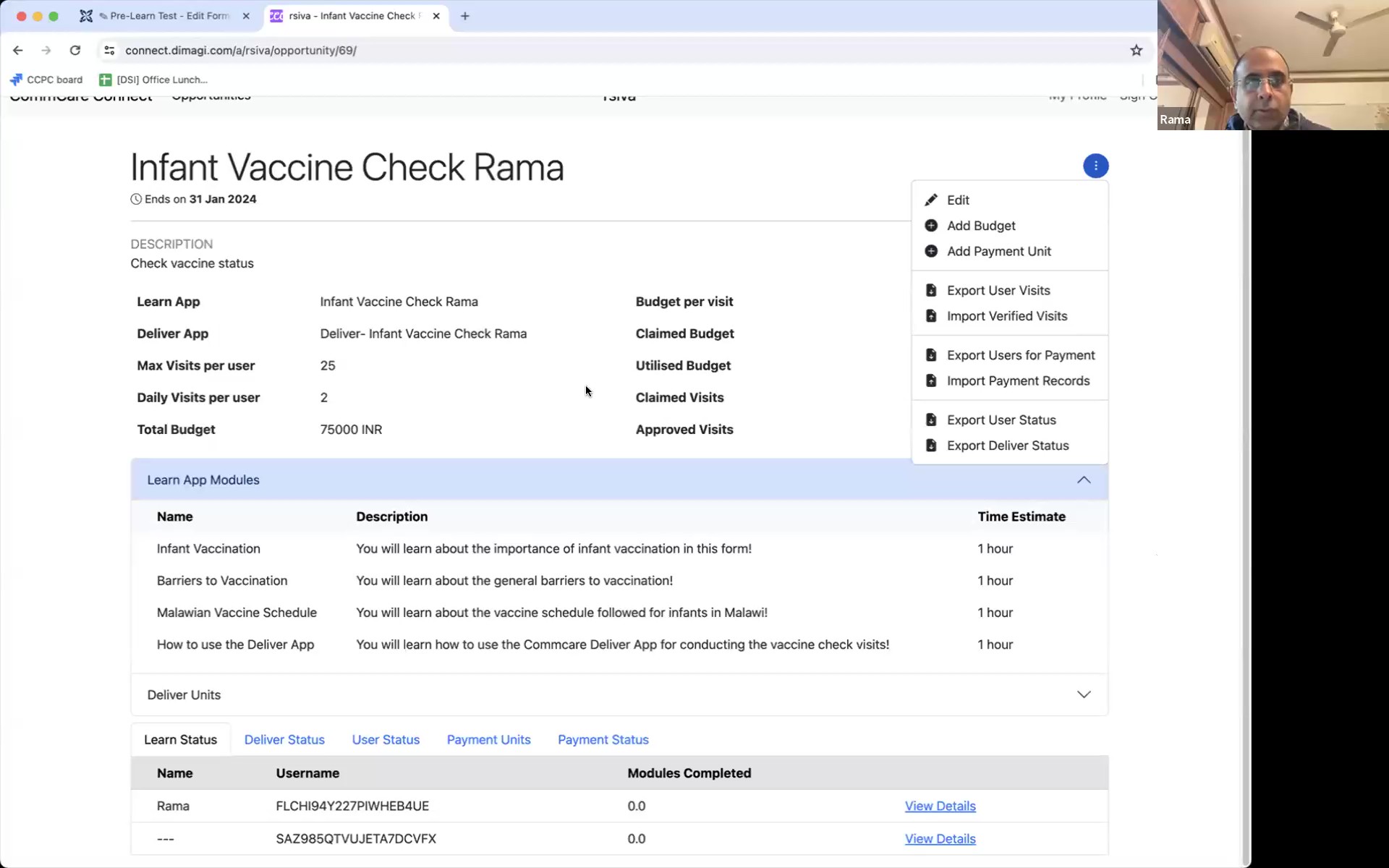Screen dimensions: 1389x868
Task: Click browser back arrow
Action: pyautogui.click(x=18, y=50)
